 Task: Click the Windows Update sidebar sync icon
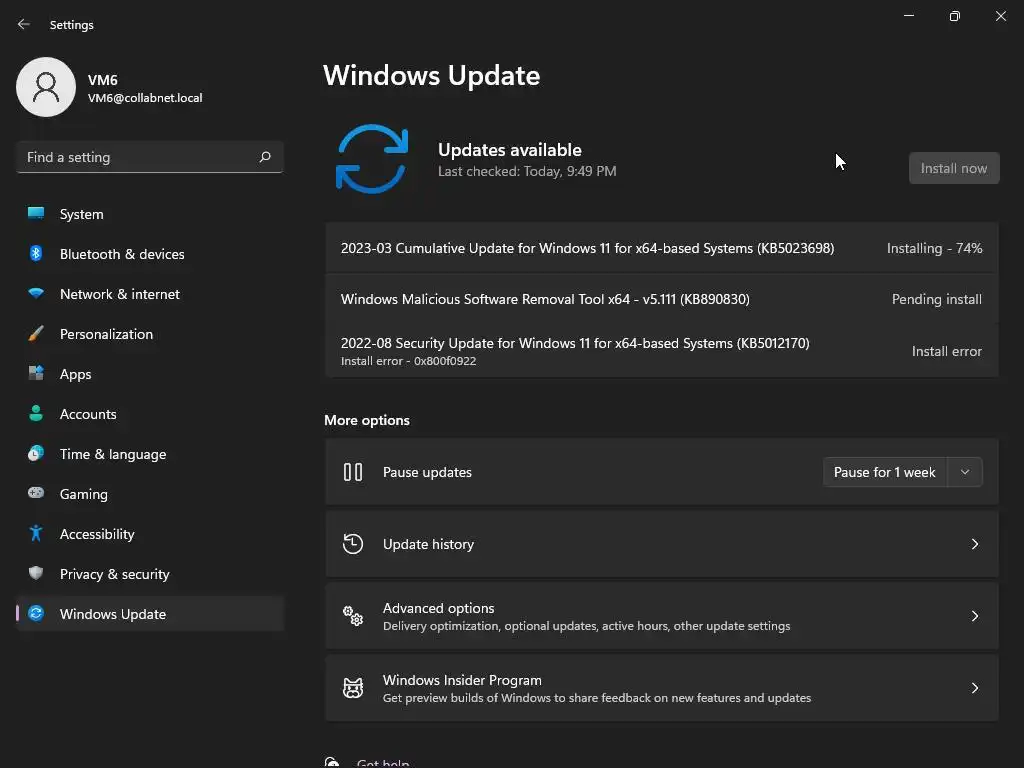(x=36, y=613)
